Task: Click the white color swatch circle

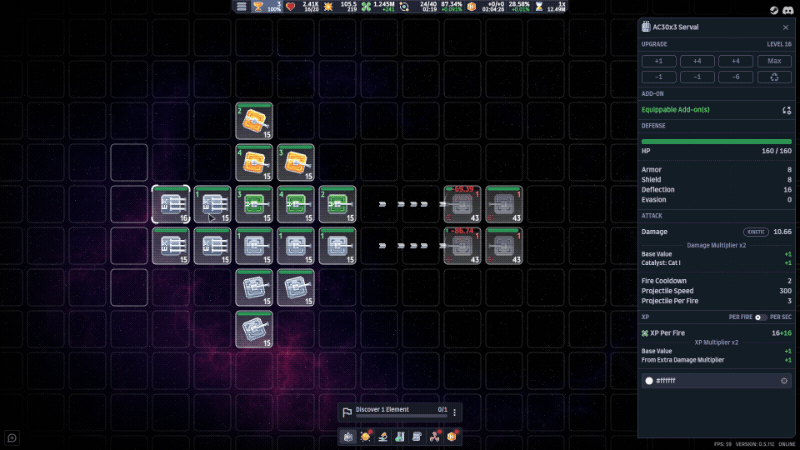Action: pyautogui.click(x=649, y=381)
